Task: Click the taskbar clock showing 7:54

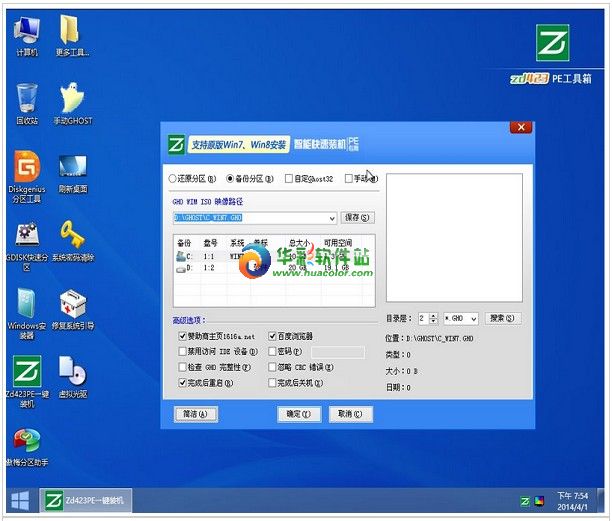Action: (x=572, y=501)
